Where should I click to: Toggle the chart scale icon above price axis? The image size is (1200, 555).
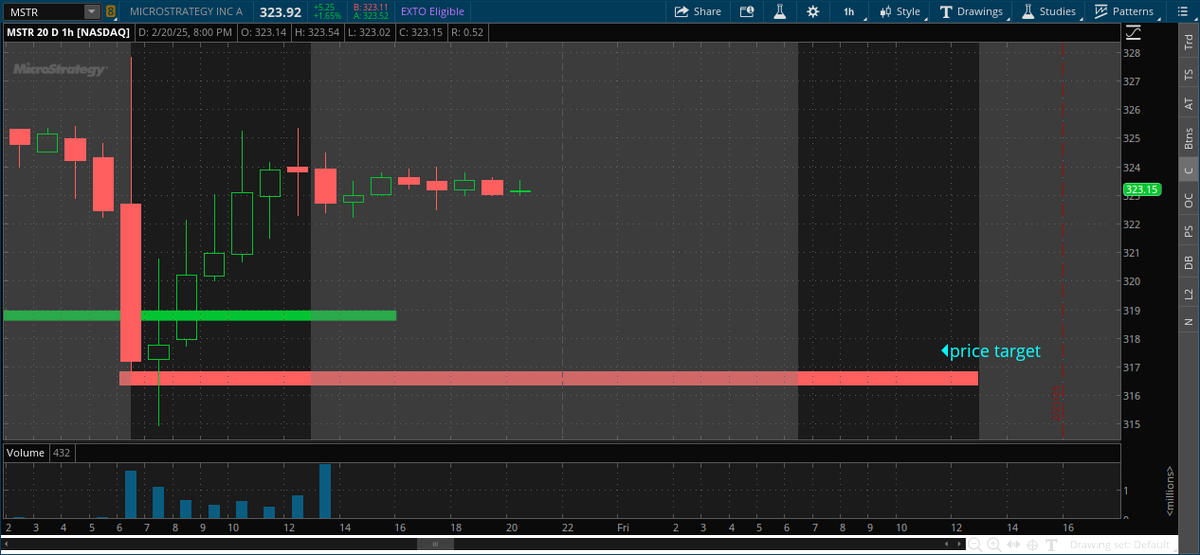[1133, 32]
